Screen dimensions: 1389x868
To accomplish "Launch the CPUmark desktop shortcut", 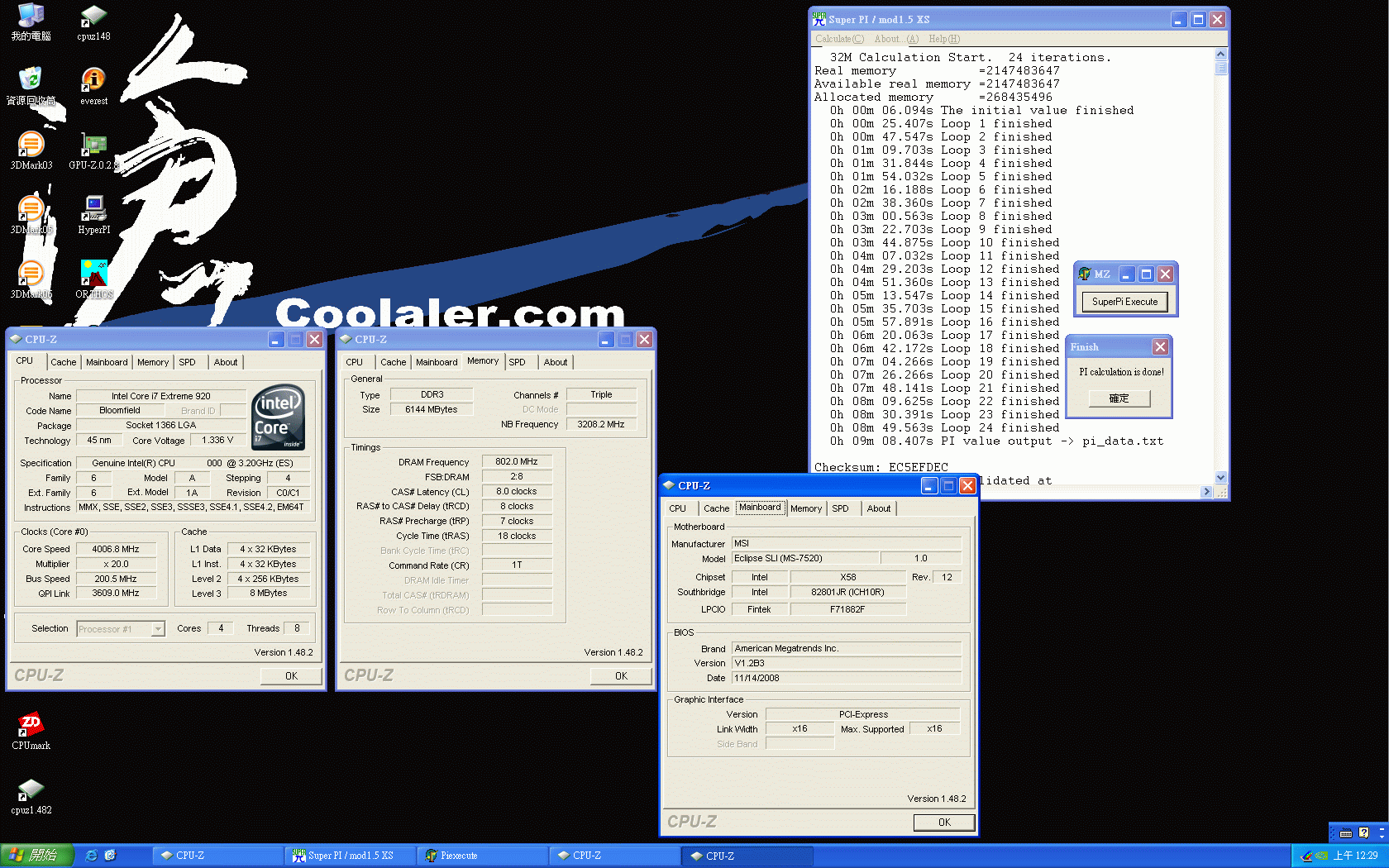I will pos(31,731).
